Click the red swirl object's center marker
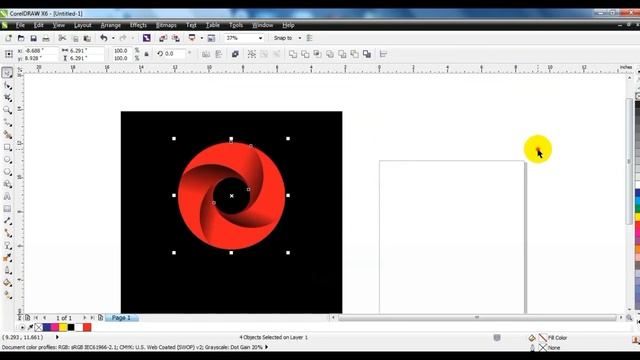This screenshot has width=640, height=360. (x=231, y=196)
